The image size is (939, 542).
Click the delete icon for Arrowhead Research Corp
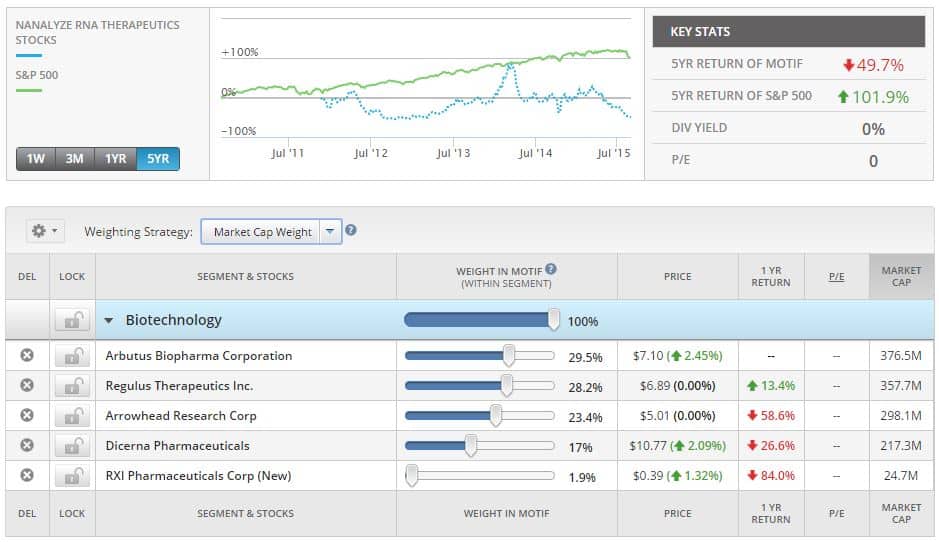click(x=27, y=416)
